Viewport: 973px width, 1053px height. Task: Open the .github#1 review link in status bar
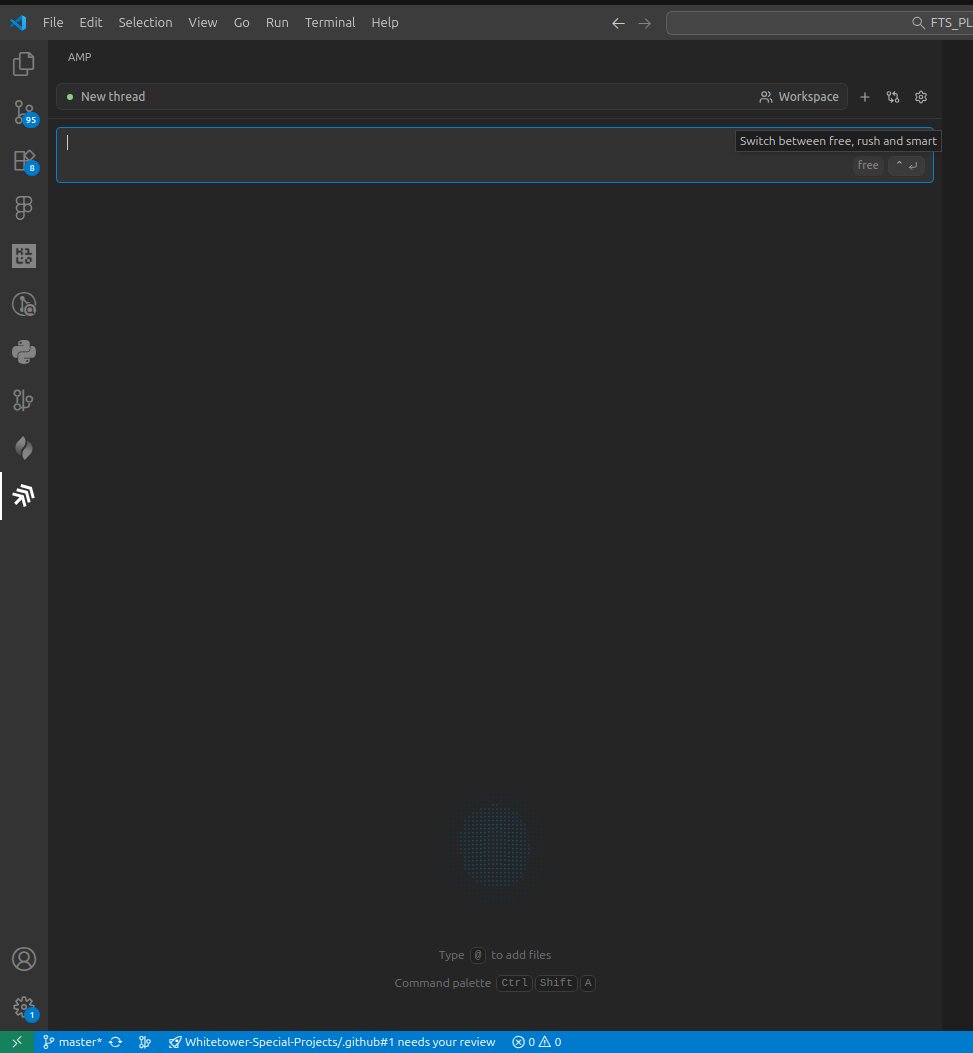(333, 1041)
